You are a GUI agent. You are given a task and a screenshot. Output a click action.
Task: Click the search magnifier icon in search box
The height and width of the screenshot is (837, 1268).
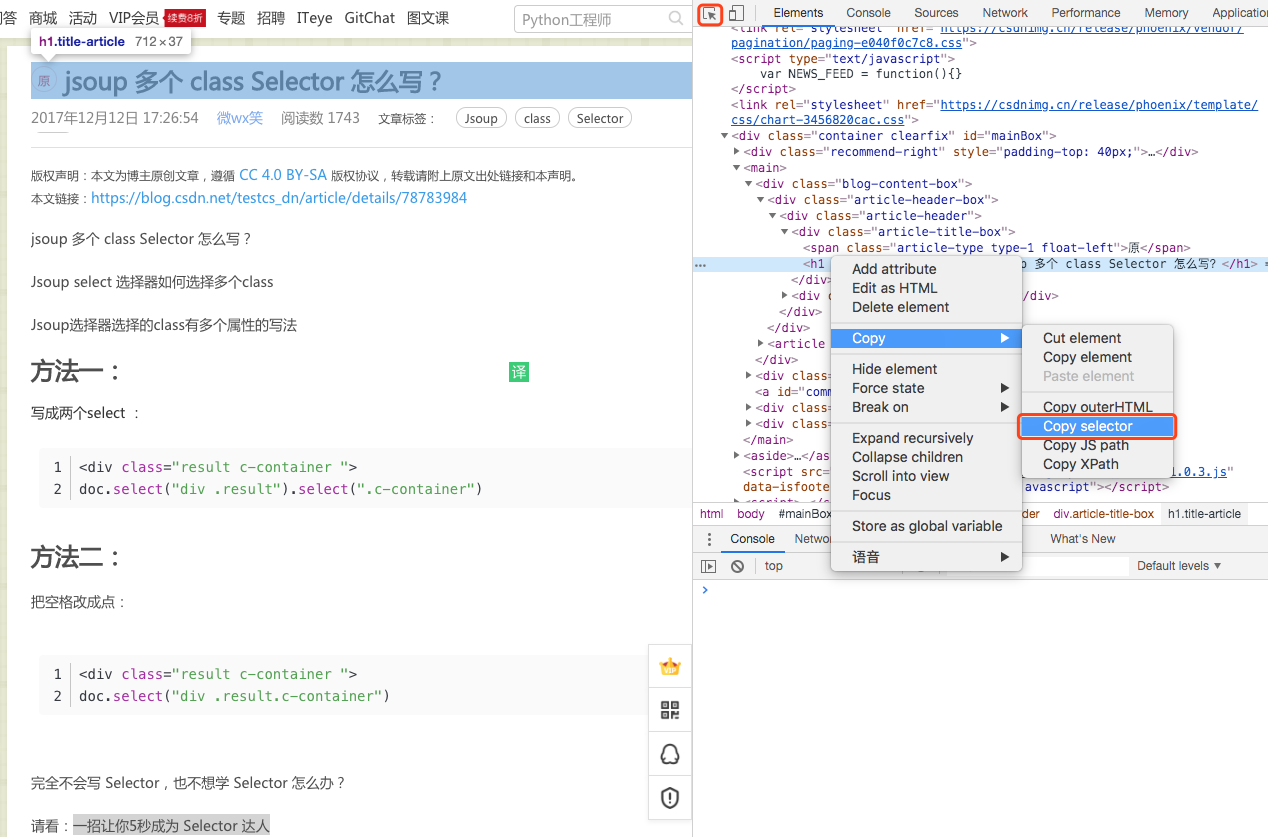click(x=676, y=19)
